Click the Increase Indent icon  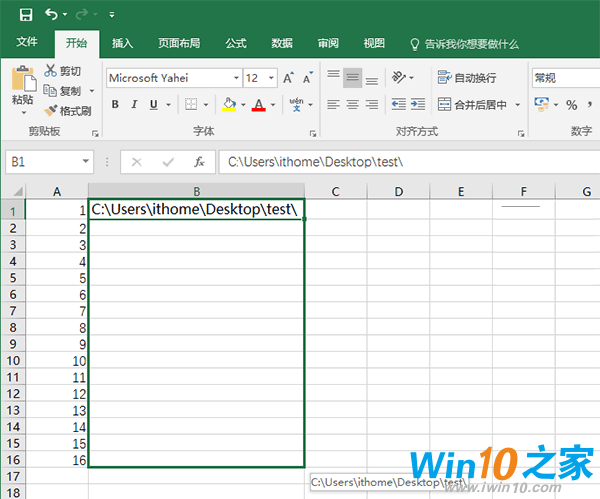[x=424, y=104]
